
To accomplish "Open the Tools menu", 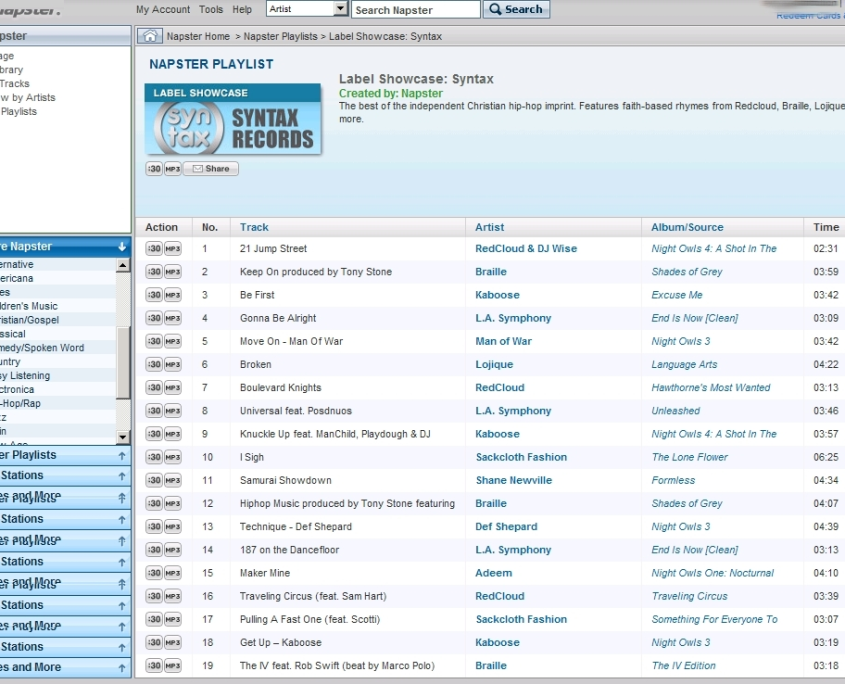I will coord(211,9).
